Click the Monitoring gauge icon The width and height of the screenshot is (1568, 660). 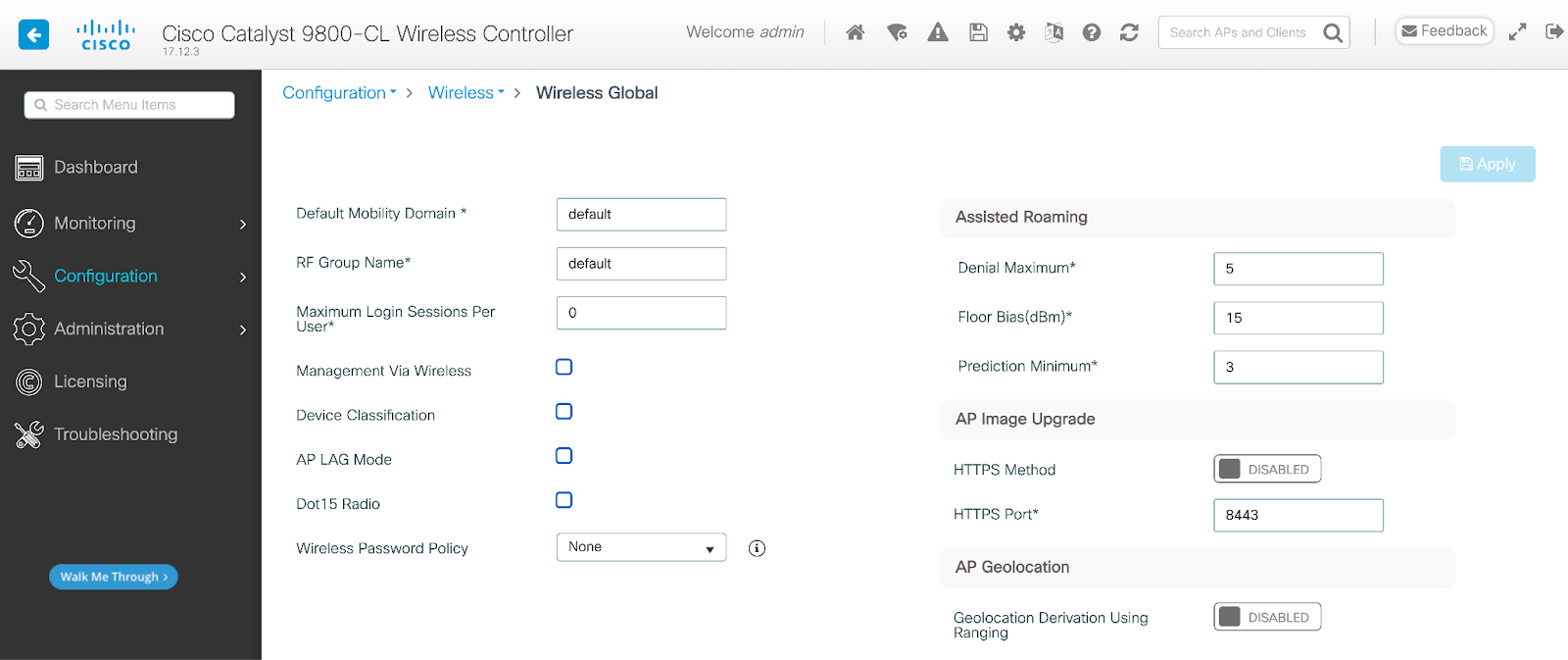point(29,224)
